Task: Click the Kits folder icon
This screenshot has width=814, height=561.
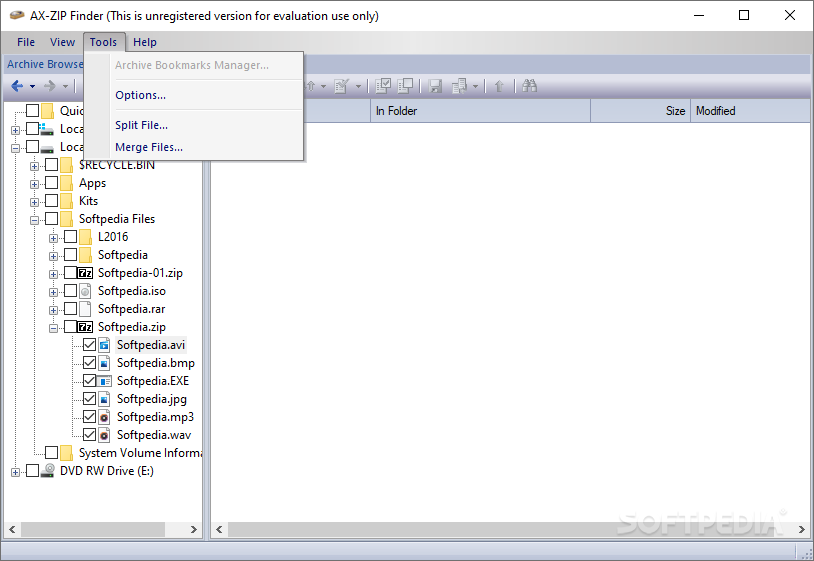Action: pos(66,201)
